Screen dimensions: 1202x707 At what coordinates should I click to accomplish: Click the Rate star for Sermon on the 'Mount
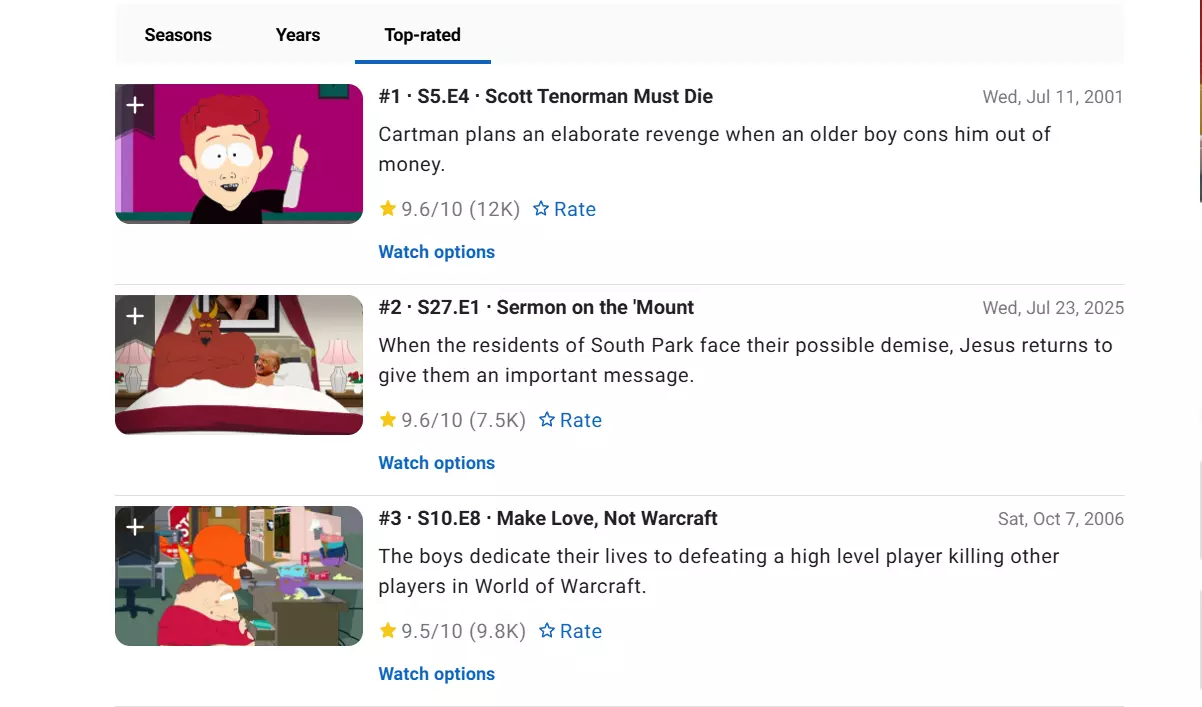(570, 420)
